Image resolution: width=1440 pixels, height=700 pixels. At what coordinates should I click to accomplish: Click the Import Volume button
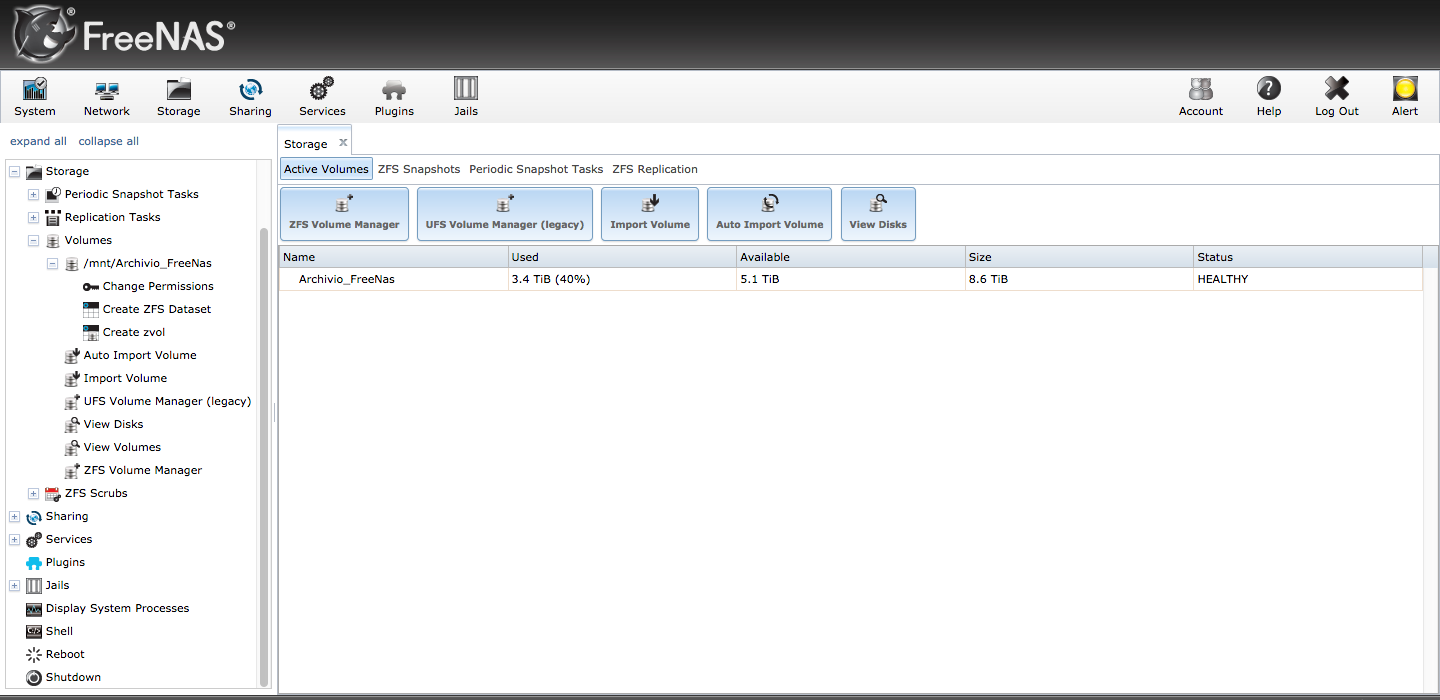[x=650, y=214]
